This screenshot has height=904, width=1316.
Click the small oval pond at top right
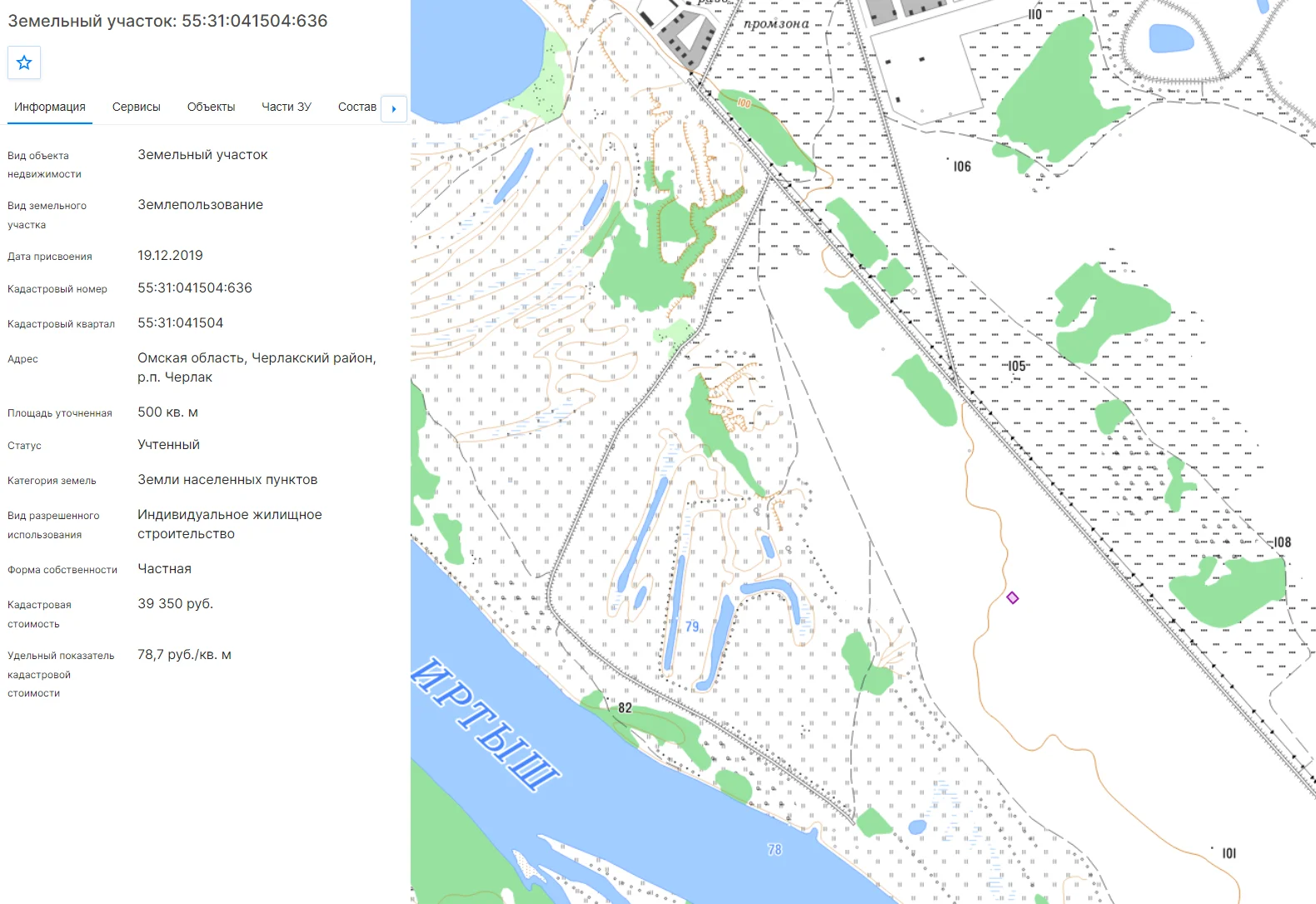click(x=1171, y=38)
